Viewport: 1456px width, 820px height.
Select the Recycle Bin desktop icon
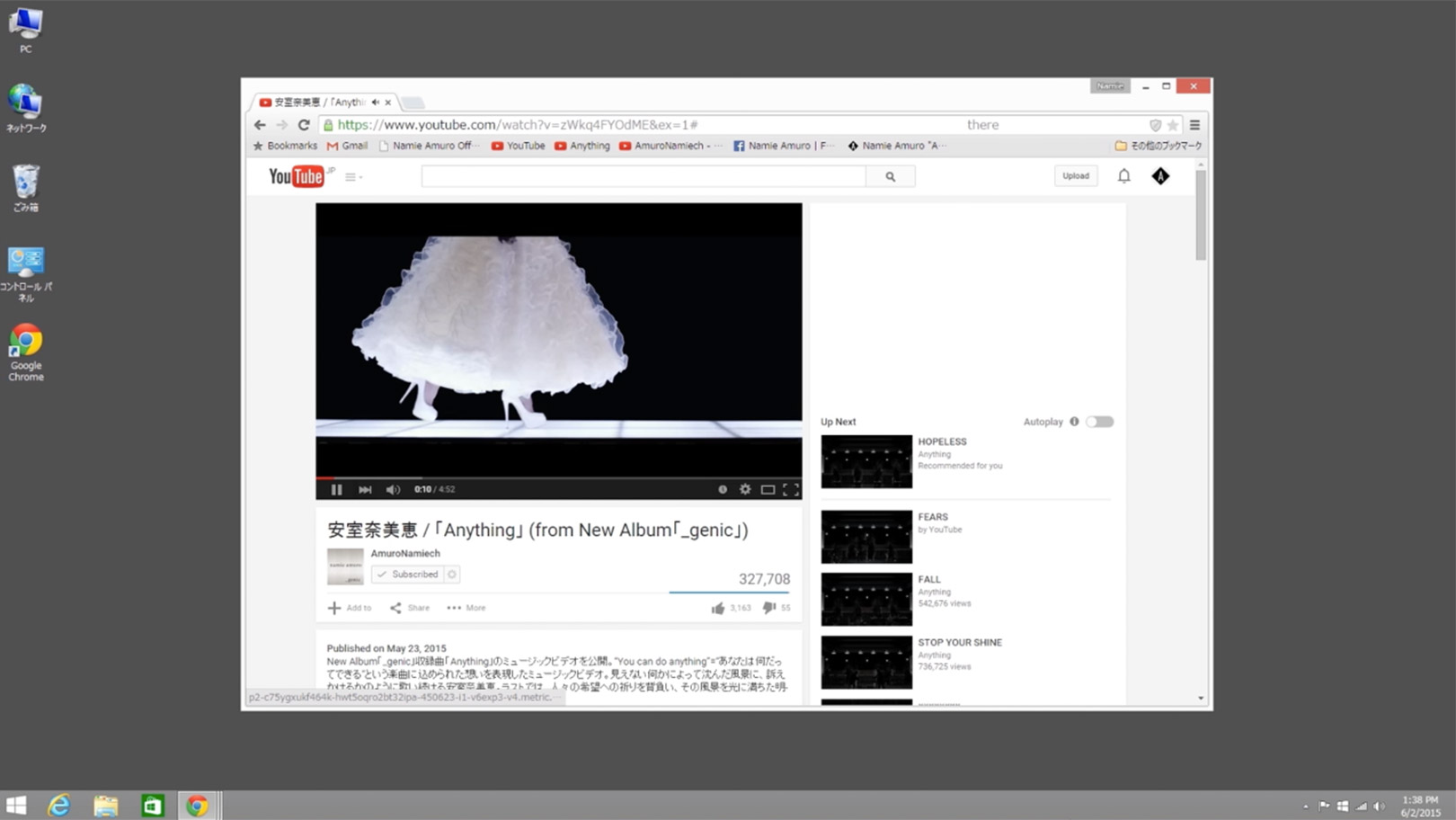pos(26,188)
